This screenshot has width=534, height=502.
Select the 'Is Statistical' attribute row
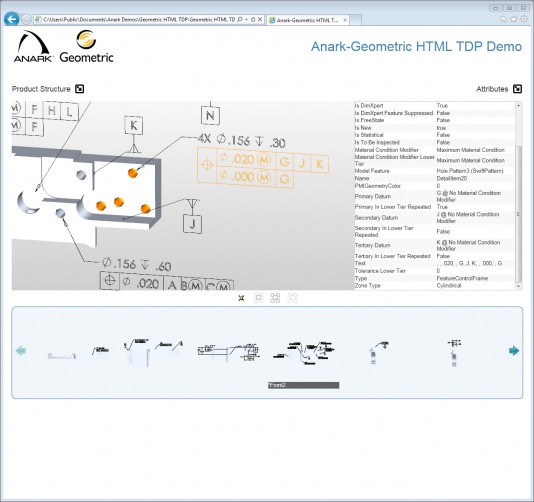(x=434, y=135)
